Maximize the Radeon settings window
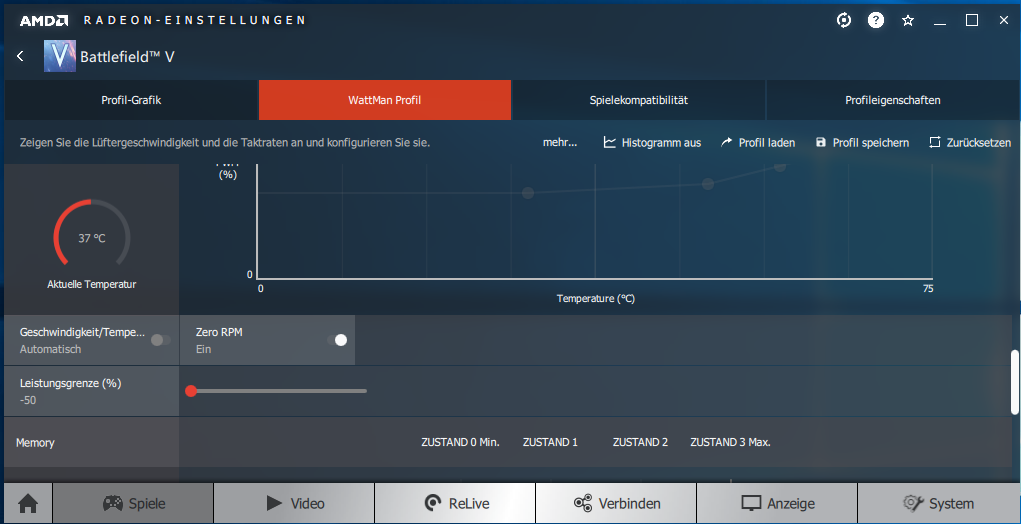 pos(972,21)
